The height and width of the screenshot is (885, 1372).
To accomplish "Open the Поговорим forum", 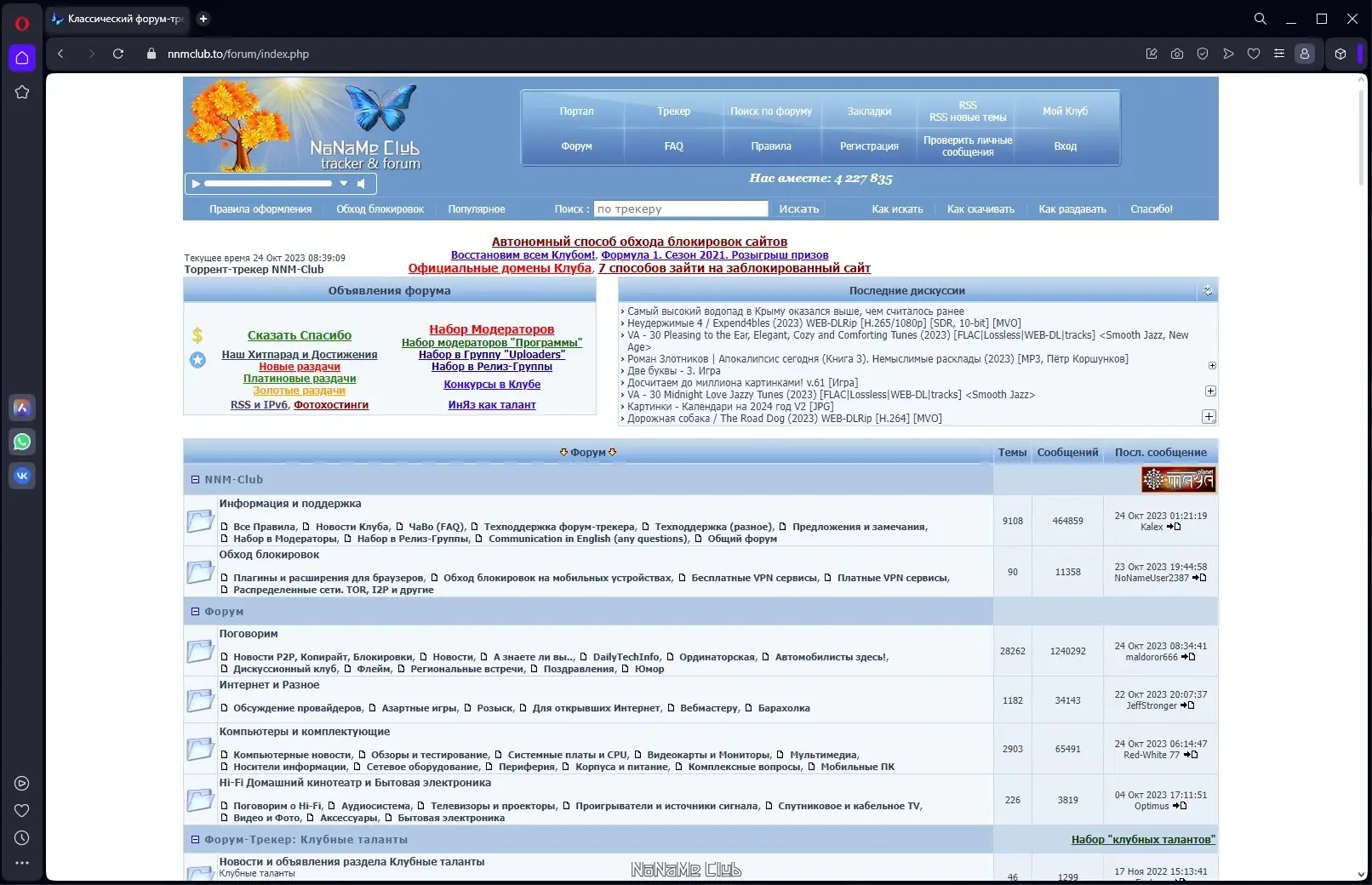I will (x=249, y=634).
